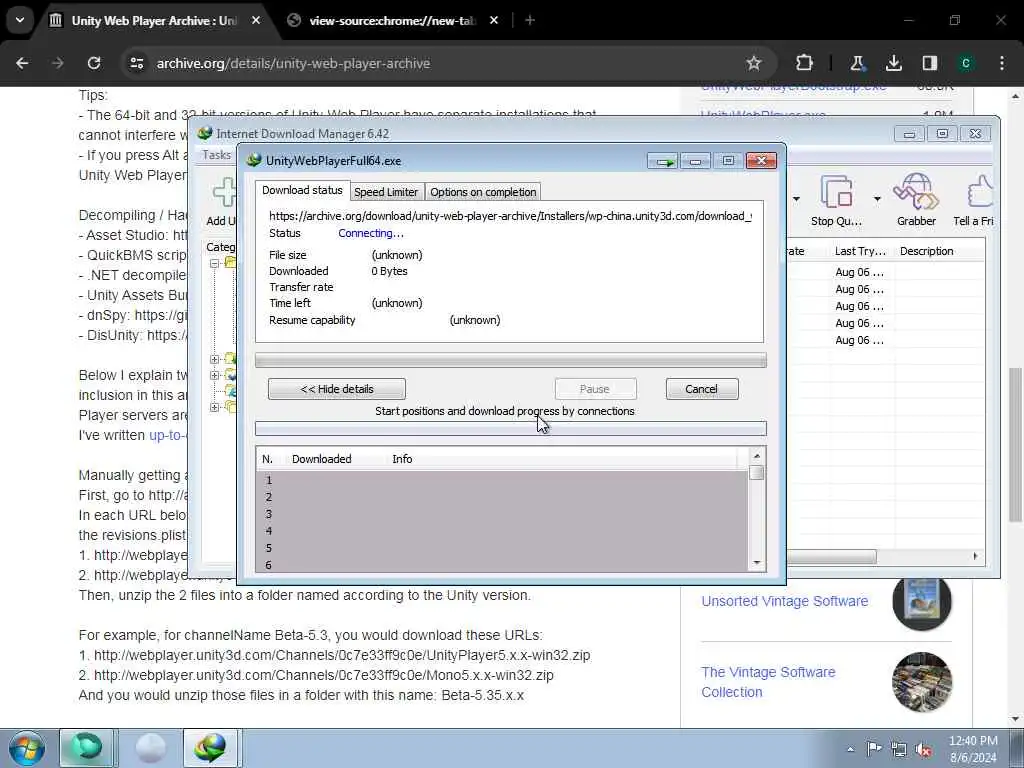Screen dimensions: 1024x768
Task: Click the Chrome back arrow
Action: click(22, 63)
